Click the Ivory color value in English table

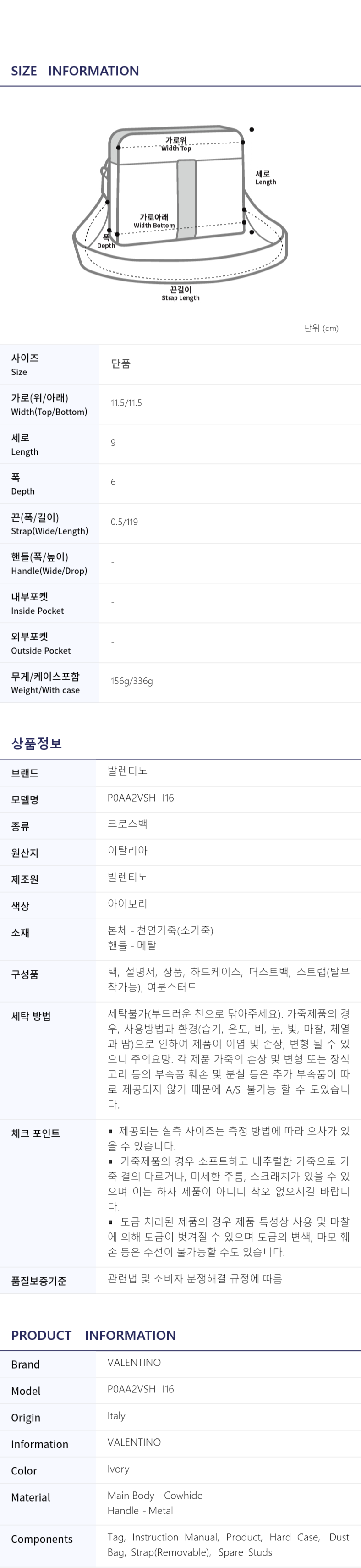pyautogui.click(x=118, y=1469)
